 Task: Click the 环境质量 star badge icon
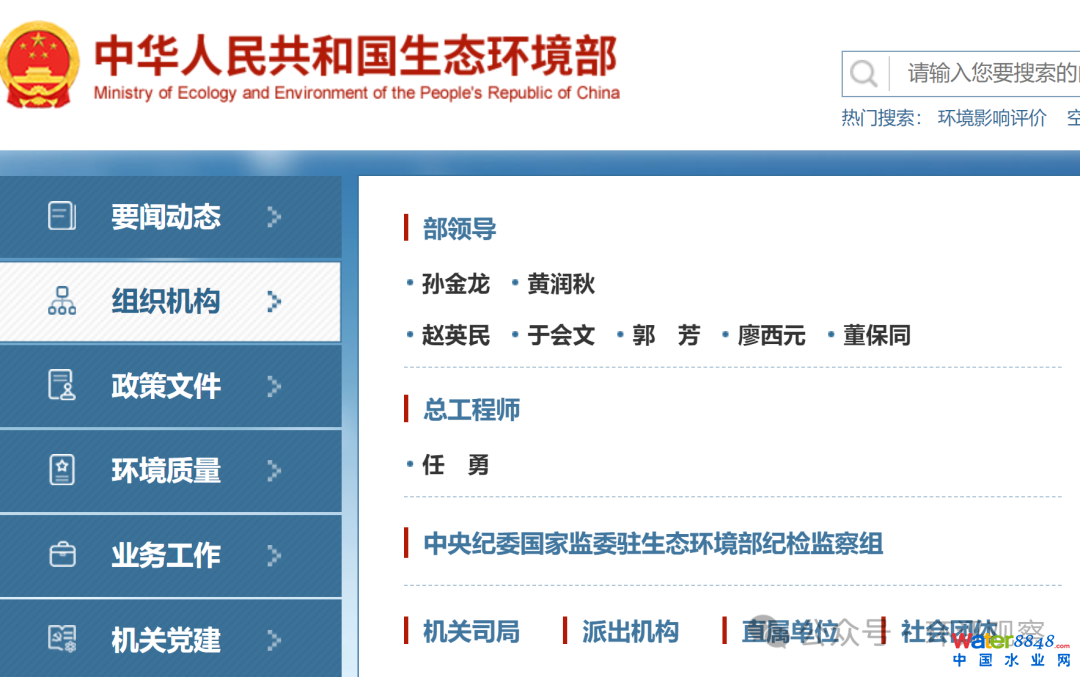pos(62,470)
